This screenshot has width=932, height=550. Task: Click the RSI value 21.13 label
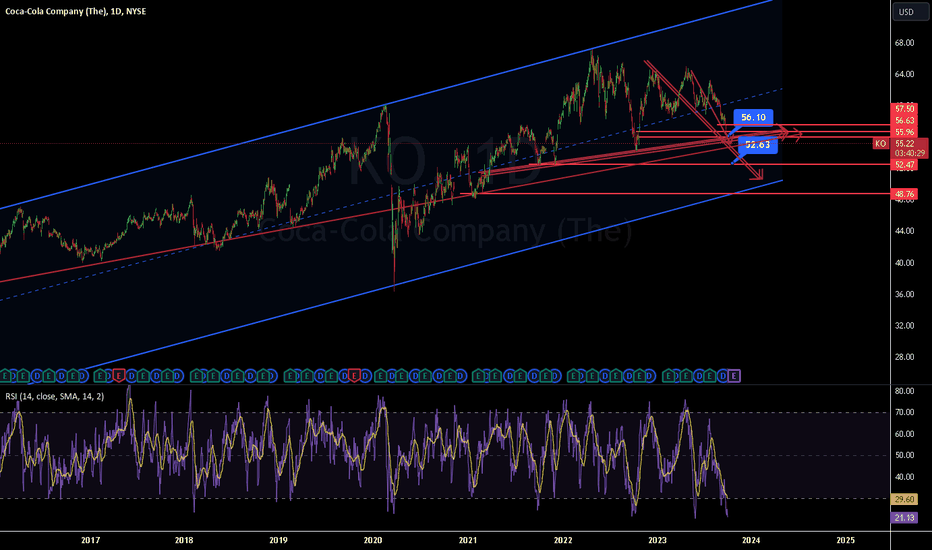tap(904, 518)
